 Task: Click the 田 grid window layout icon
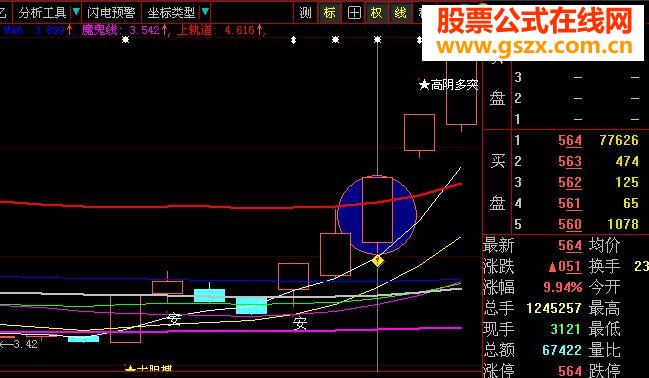[354, 13]
